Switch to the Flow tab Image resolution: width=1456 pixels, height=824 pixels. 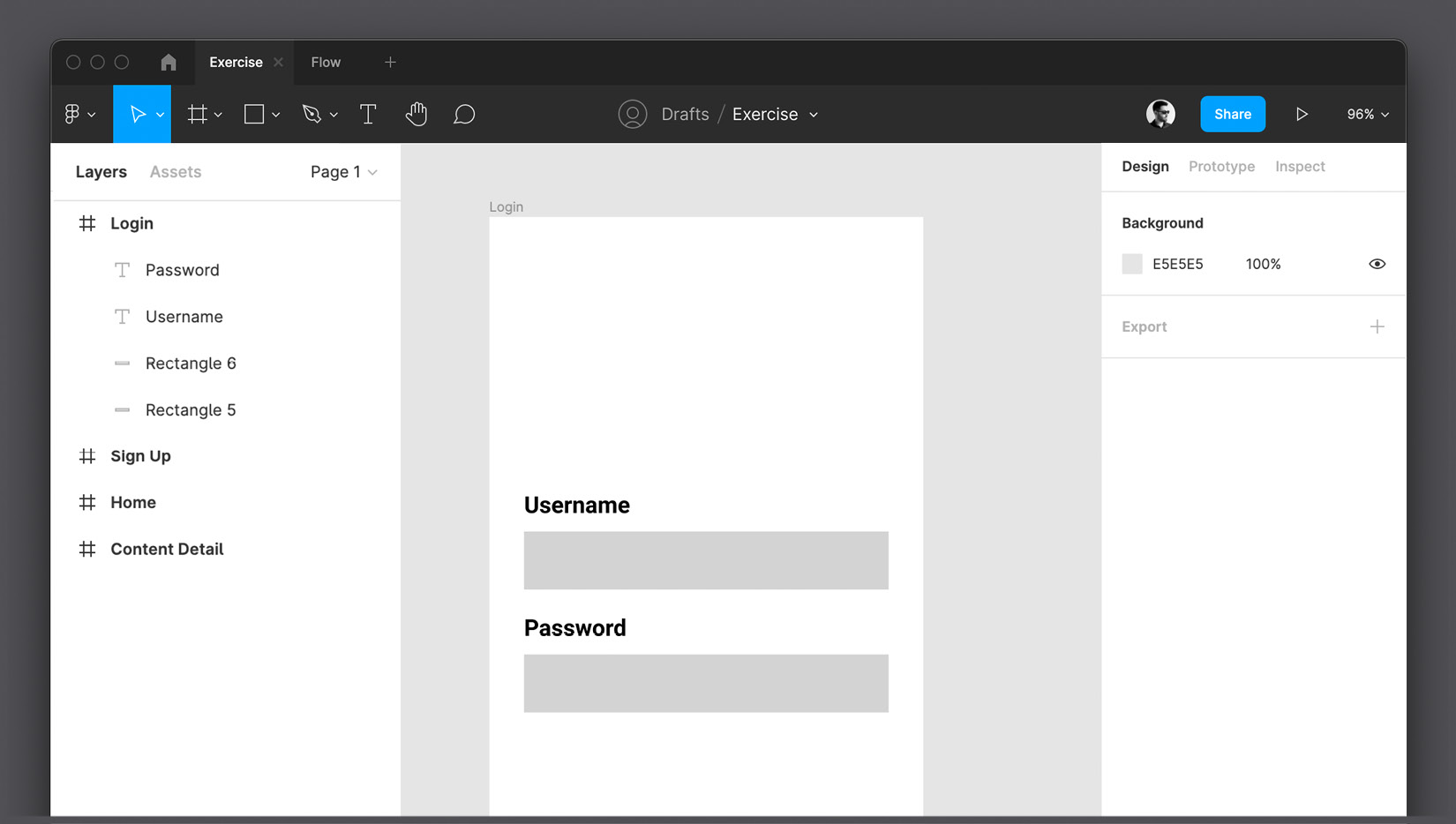326,62
